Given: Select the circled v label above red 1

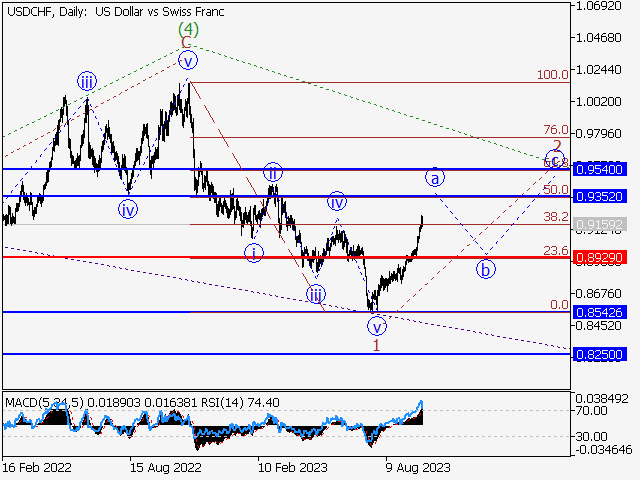Looking at the screenshot, I should click(377, 327).
